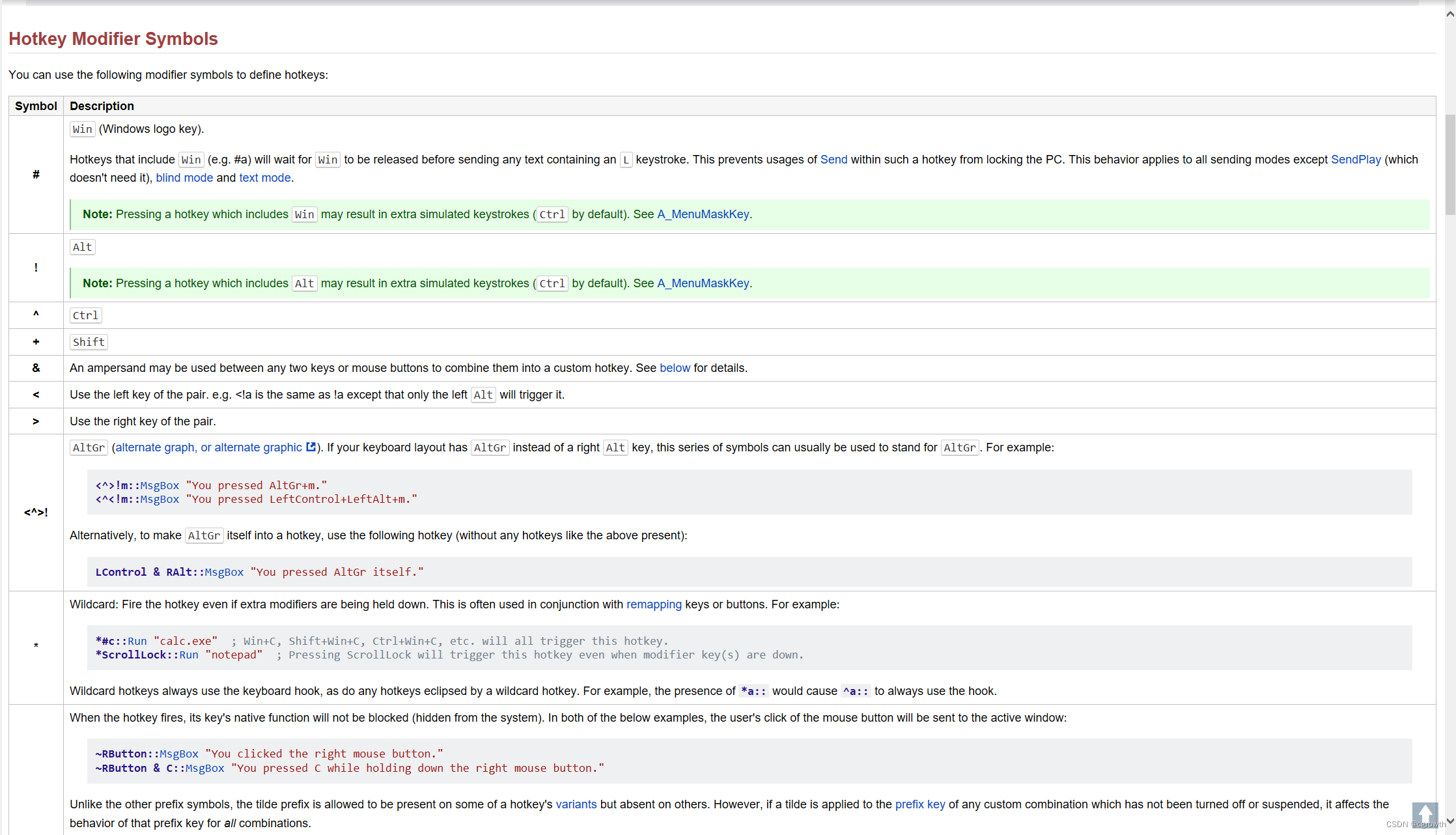Click the 'below' link in ampersand row
This screenshot has height=835, width=1456.
(675, 368)
